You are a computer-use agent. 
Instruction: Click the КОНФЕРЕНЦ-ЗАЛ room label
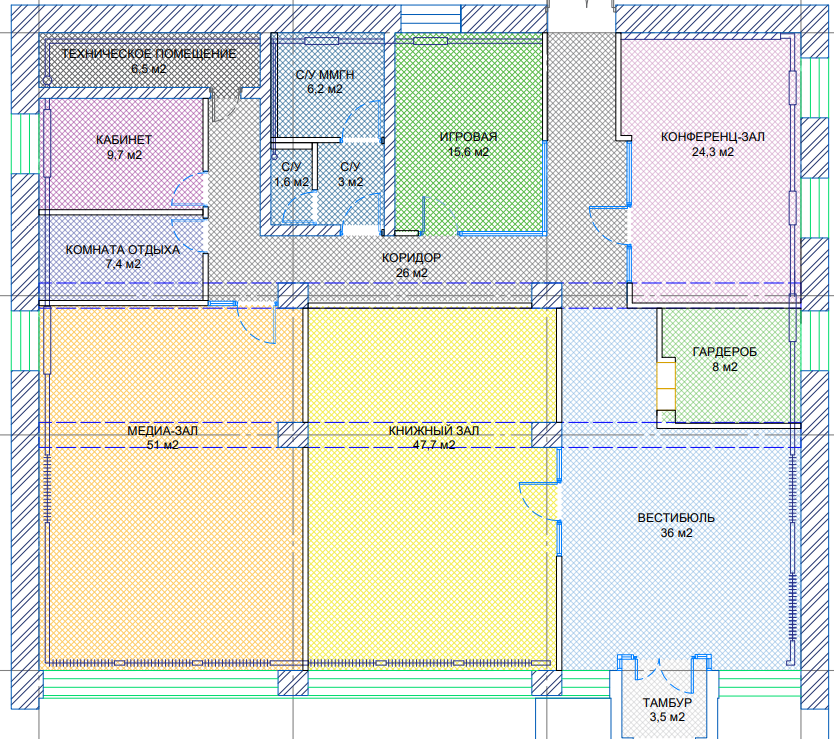point(712,137)
